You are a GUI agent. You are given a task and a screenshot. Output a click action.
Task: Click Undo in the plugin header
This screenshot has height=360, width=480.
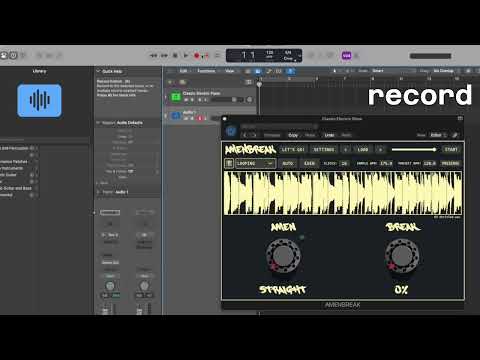click(329, 135)
